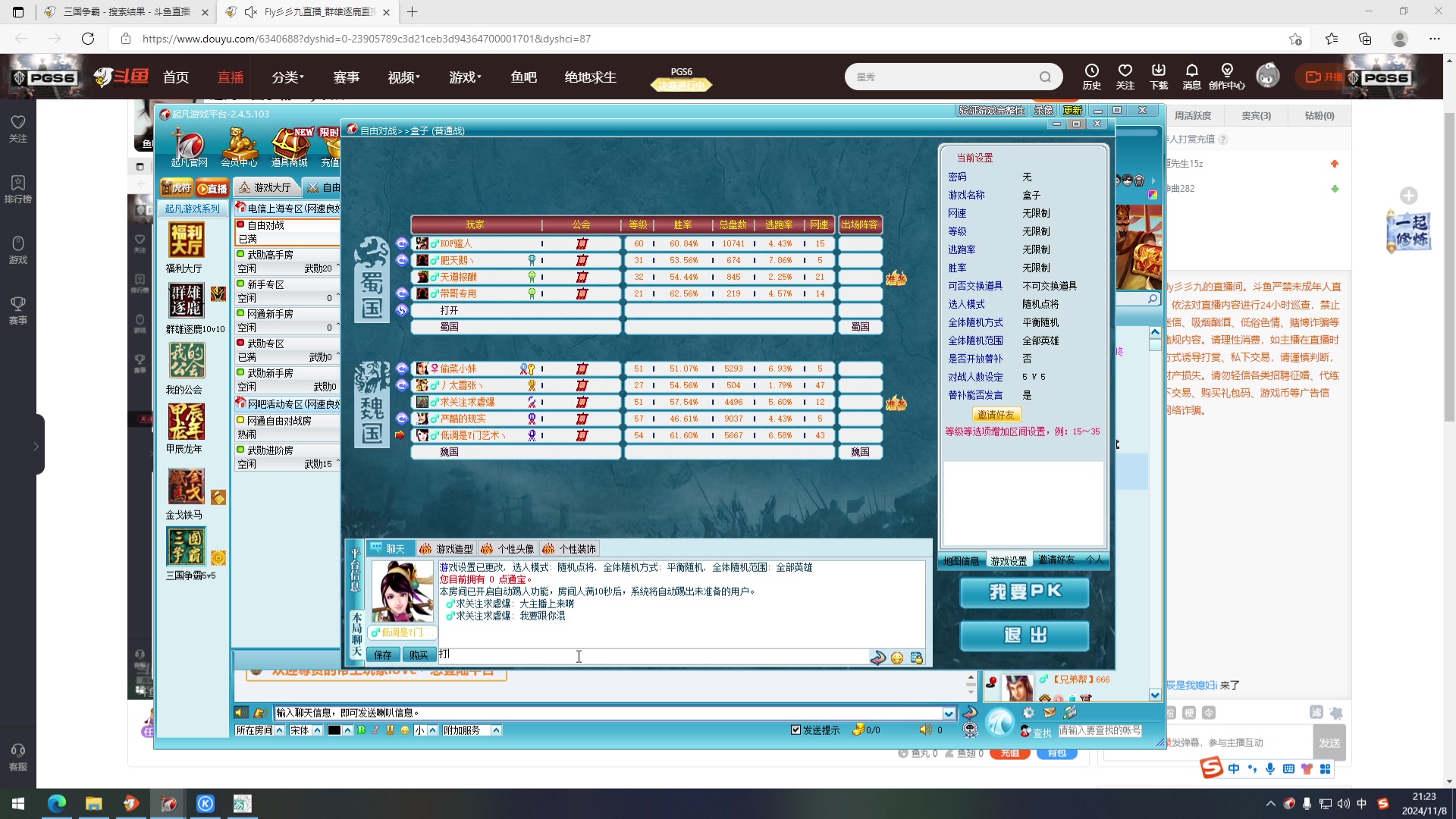Image resolution: width=1456 pixels, height=819 pixels.
Task: Click the loudspeaker icon beside lobby chat input
Action: pos(241,713)
